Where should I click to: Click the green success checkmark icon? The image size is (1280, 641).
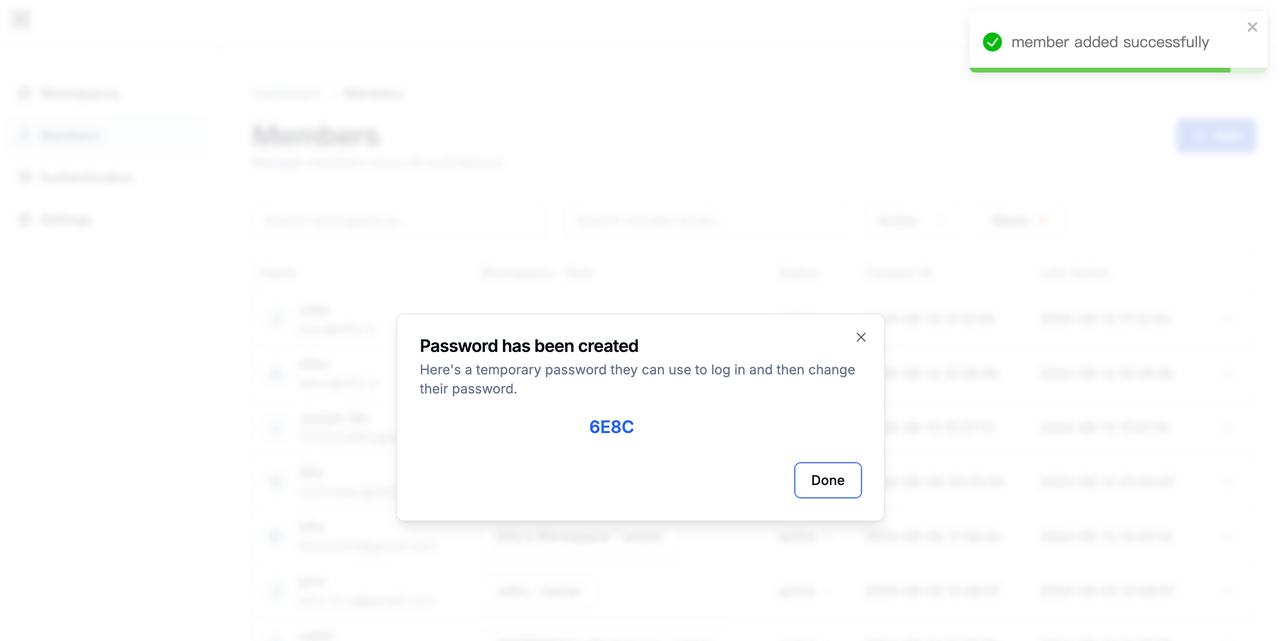pos(992,42)
